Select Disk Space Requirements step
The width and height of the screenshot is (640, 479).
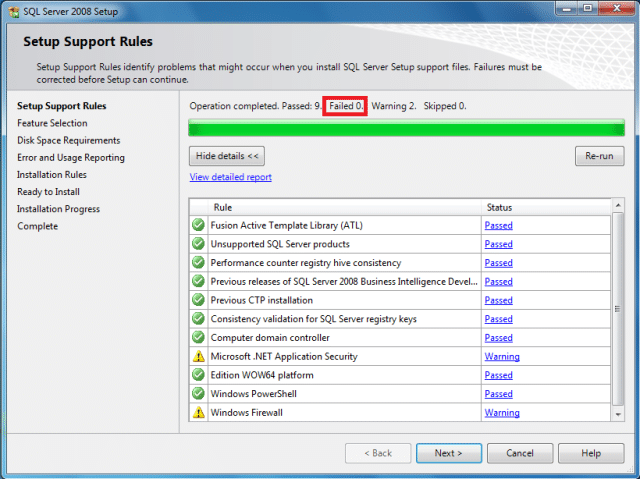coord(69,140)
